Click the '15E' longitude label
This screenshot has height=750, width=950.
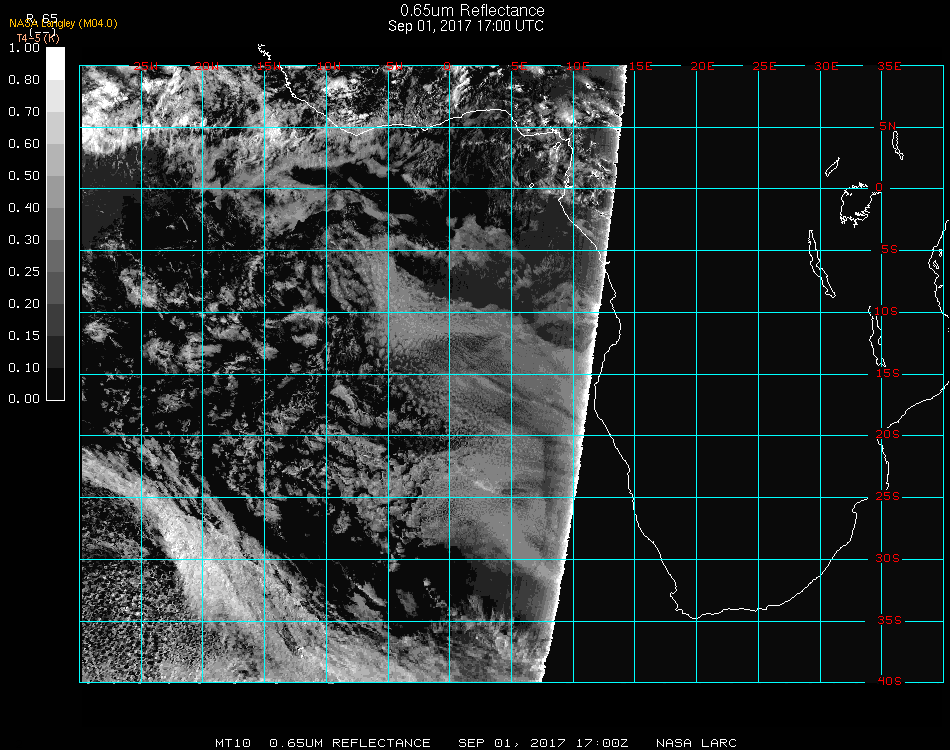(x=640, y=66)
